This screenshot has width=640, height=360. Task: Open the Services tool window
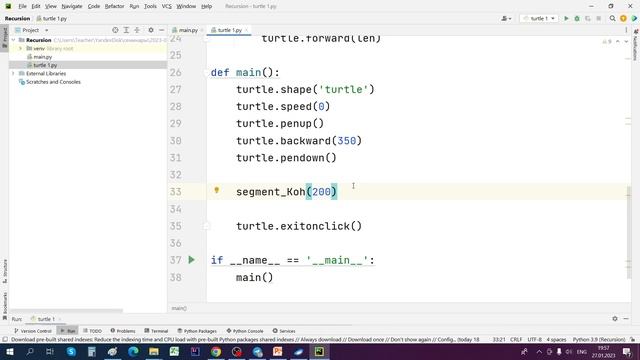pos(284,331)
